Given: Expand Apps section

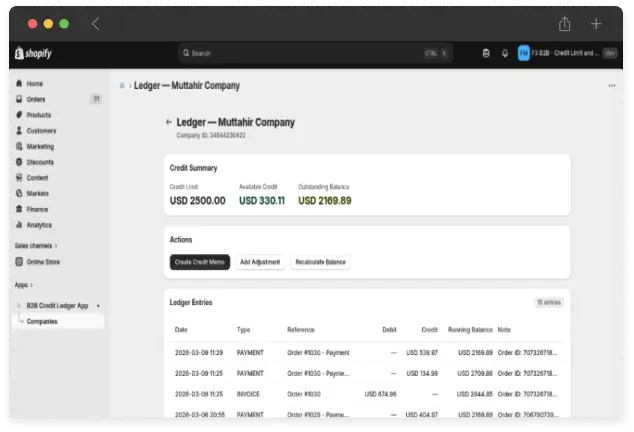Looking at the screenshot, I should point(23,285).
